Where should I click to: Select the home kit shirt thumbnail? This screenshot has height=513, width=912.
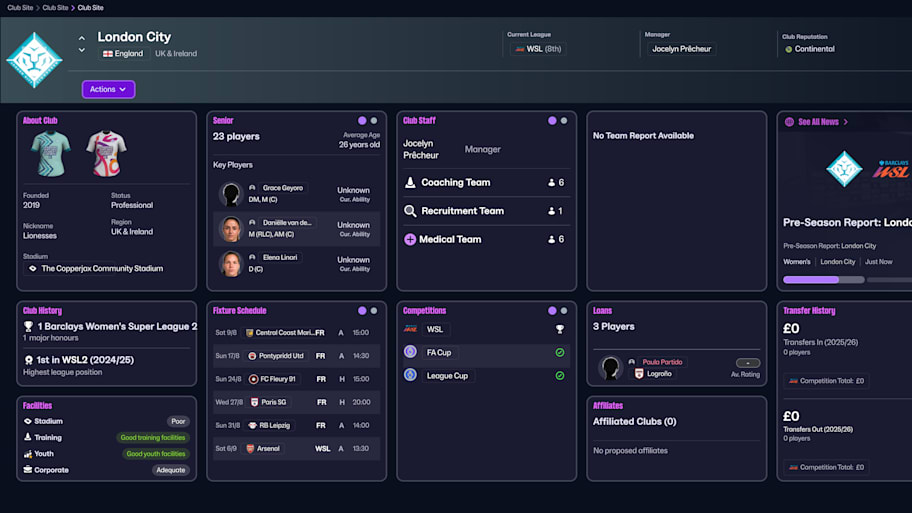pyautogui.click(x=50, y=153)
